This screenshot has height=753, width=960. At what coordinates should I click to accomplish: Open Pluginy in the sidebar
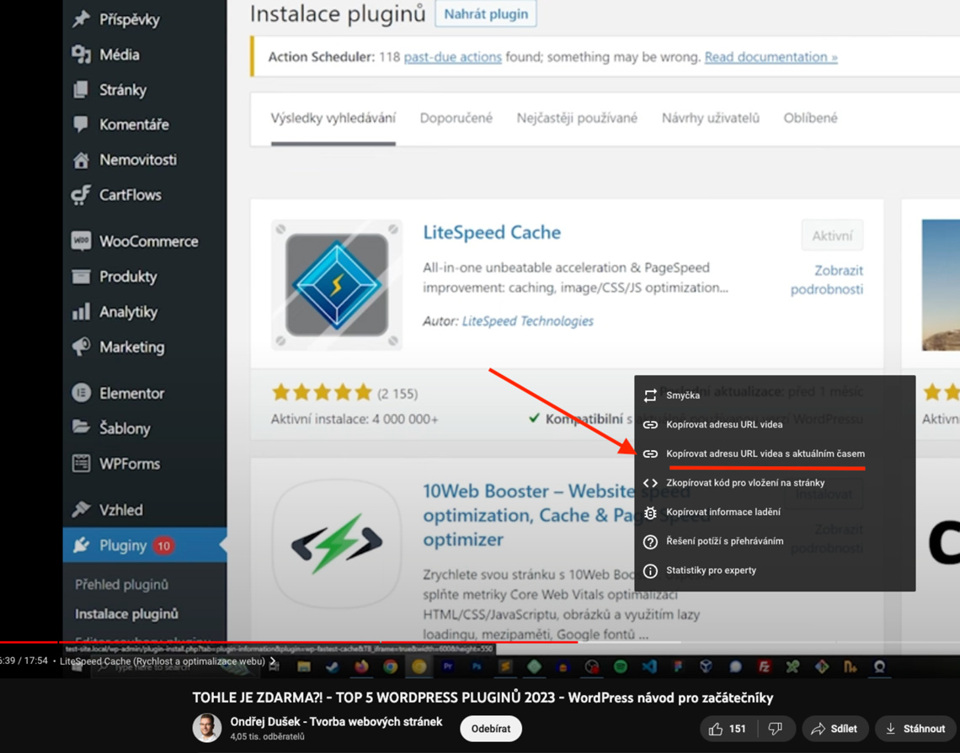(x=144, y=545)
